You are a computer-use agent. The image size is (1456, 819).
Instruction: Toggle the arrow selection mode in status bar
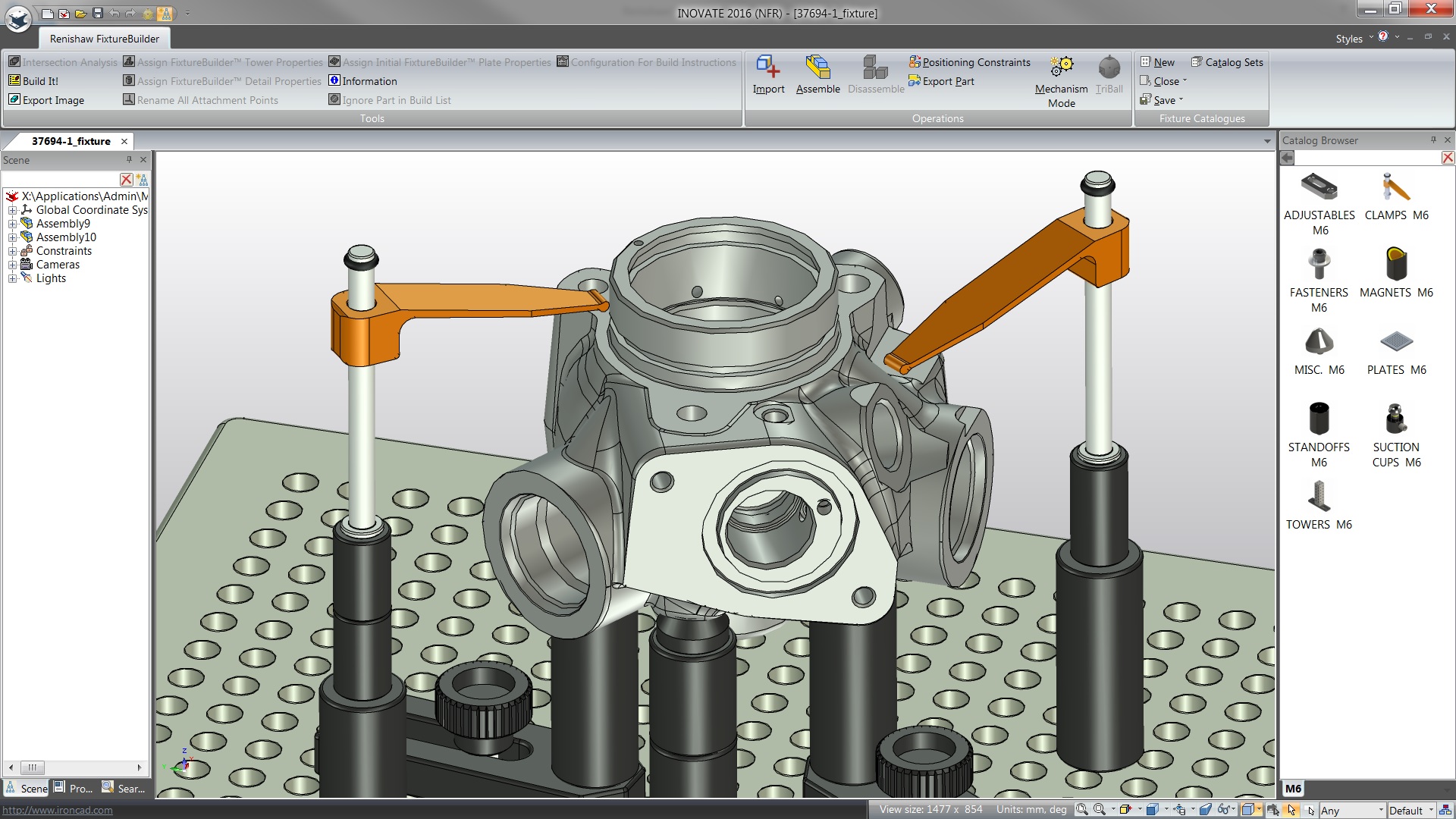pyautogui.click(x=1292, y=810)
